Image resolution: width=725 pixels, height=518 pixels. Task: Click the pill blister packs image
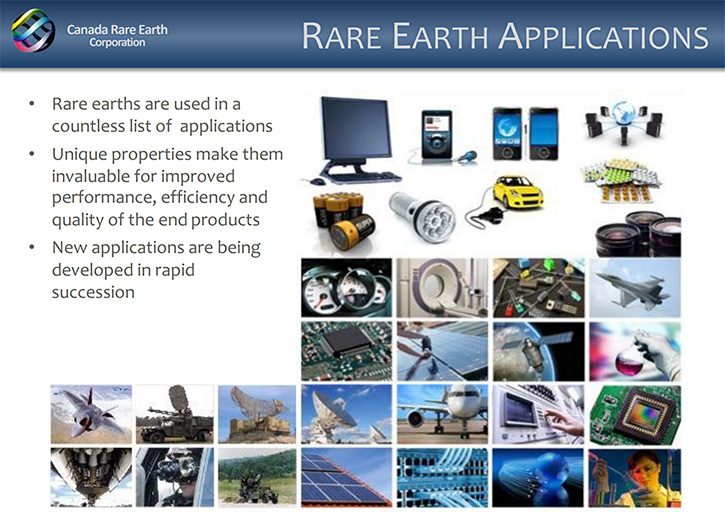tap(622, 180)
